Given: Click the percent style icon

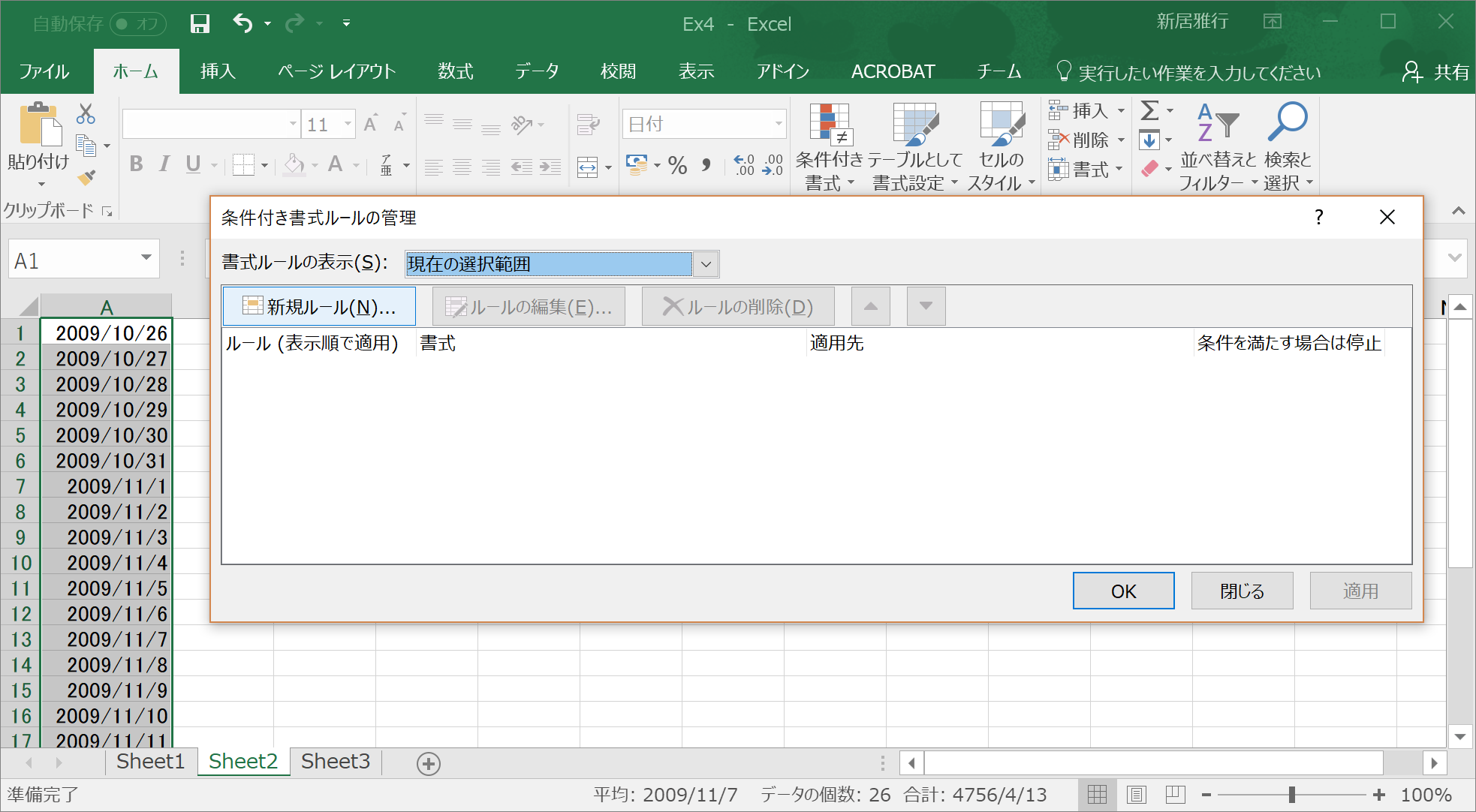Looking at the screenshot, I should [677, 166].
